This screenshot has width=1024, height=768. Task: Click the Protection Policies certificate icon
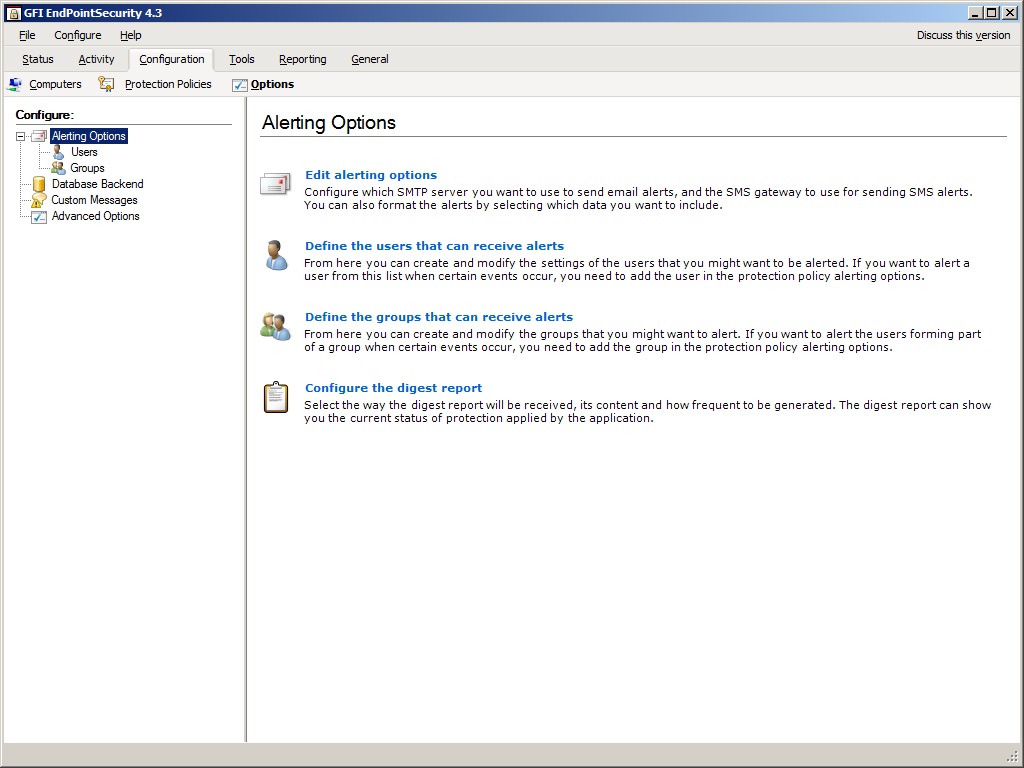106,84
